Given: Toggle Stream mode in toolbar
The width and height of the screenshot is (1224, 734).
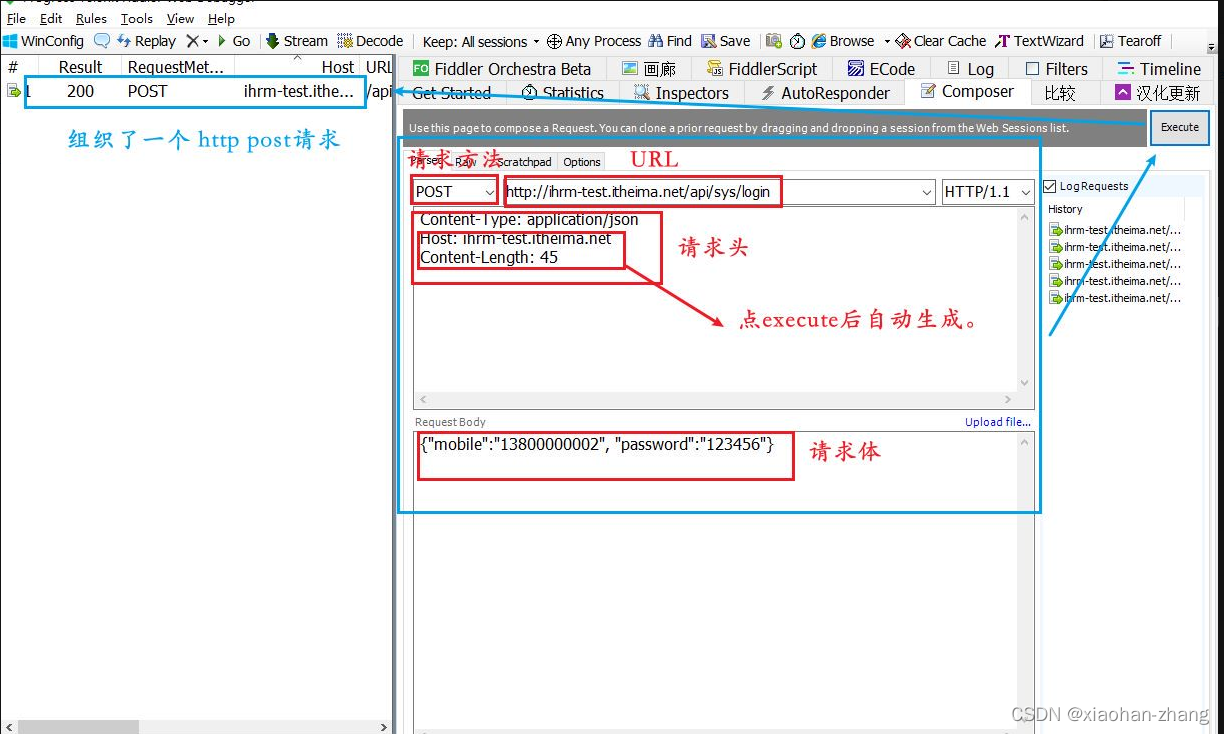Looking at the screenshot, I should 297,41.
